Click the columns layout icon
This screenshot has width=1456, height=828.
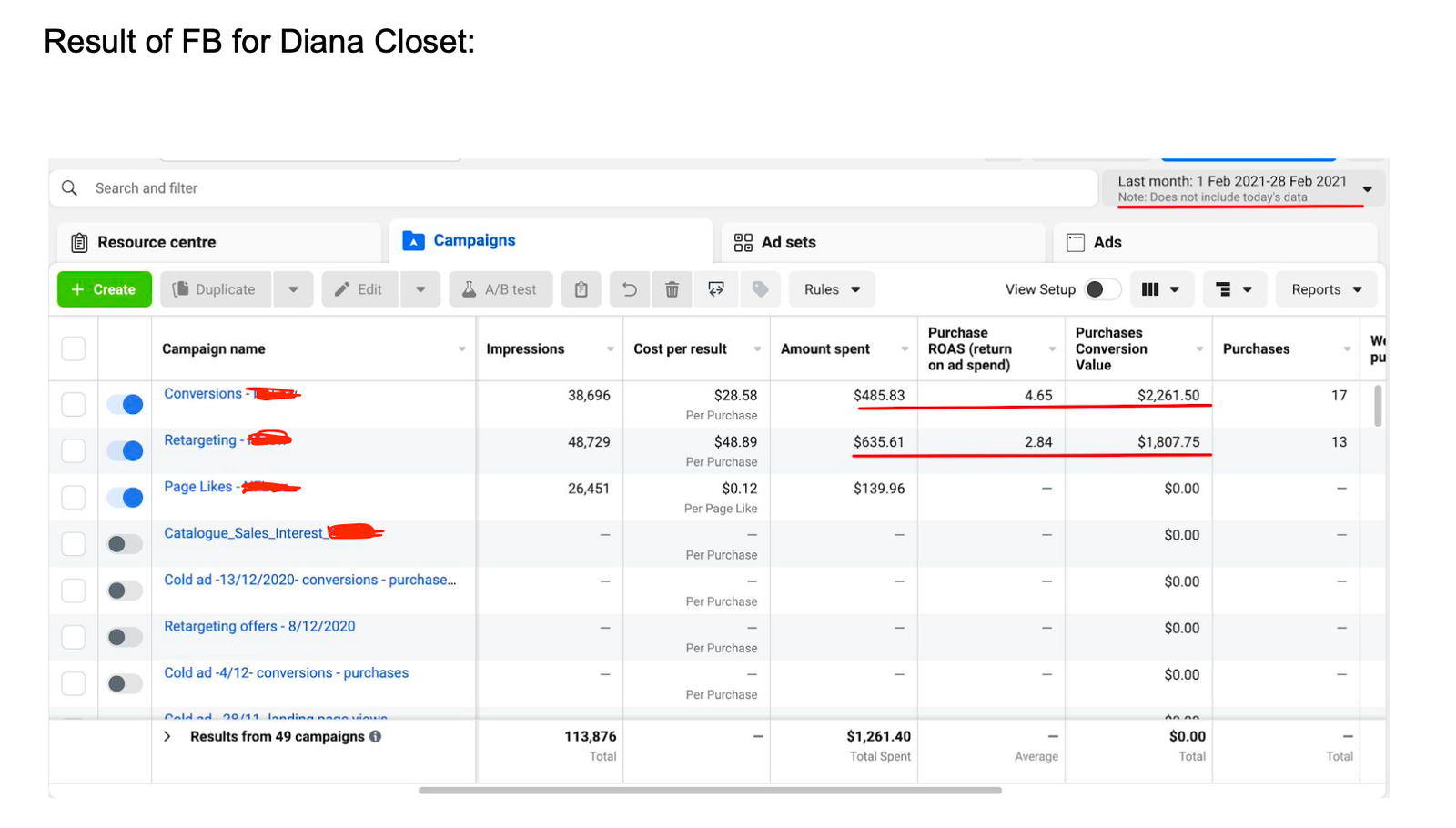[x=1150, y=289]
